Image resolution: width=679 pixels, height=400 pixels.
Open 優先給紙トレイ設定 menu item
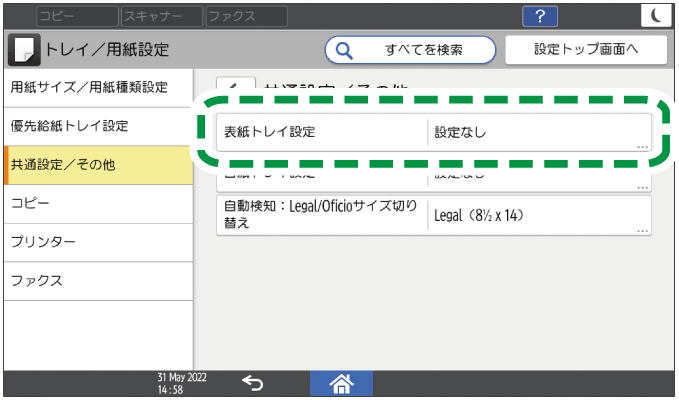pyautogui.click(x=98, y=126)
